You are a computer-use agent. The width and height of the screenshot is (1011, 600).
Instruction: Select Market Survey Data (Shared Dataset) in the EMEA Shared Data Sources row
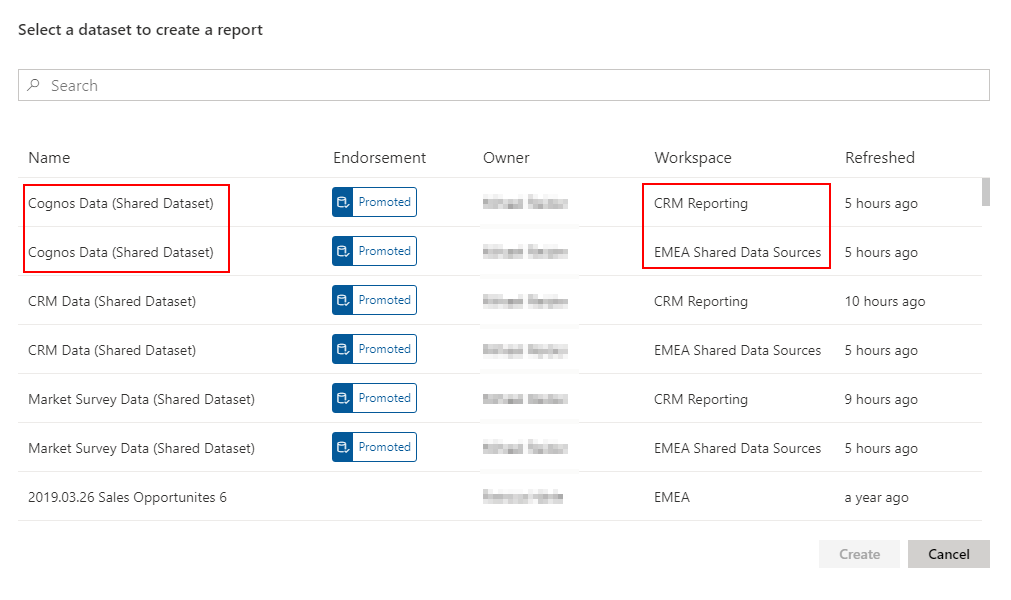coord(141,449)
